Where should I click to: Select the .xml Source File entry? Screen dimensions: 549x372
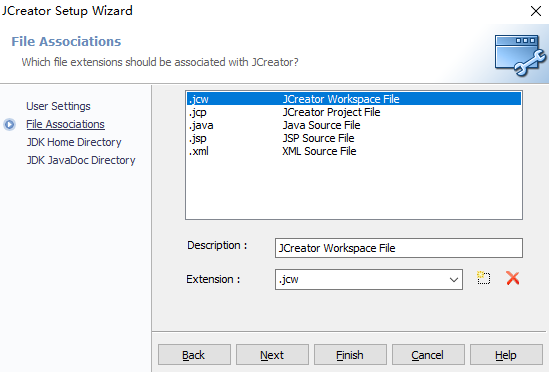(x=354, y=151)
